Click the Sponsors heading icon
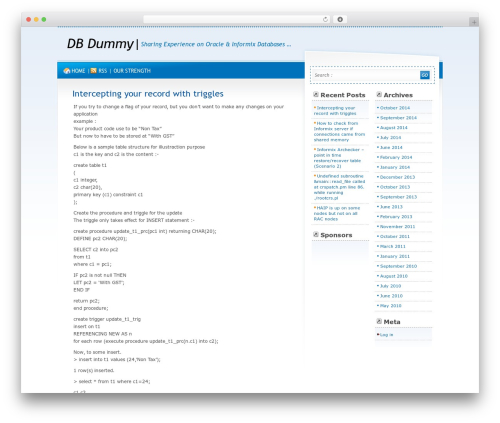 [316, 235]
